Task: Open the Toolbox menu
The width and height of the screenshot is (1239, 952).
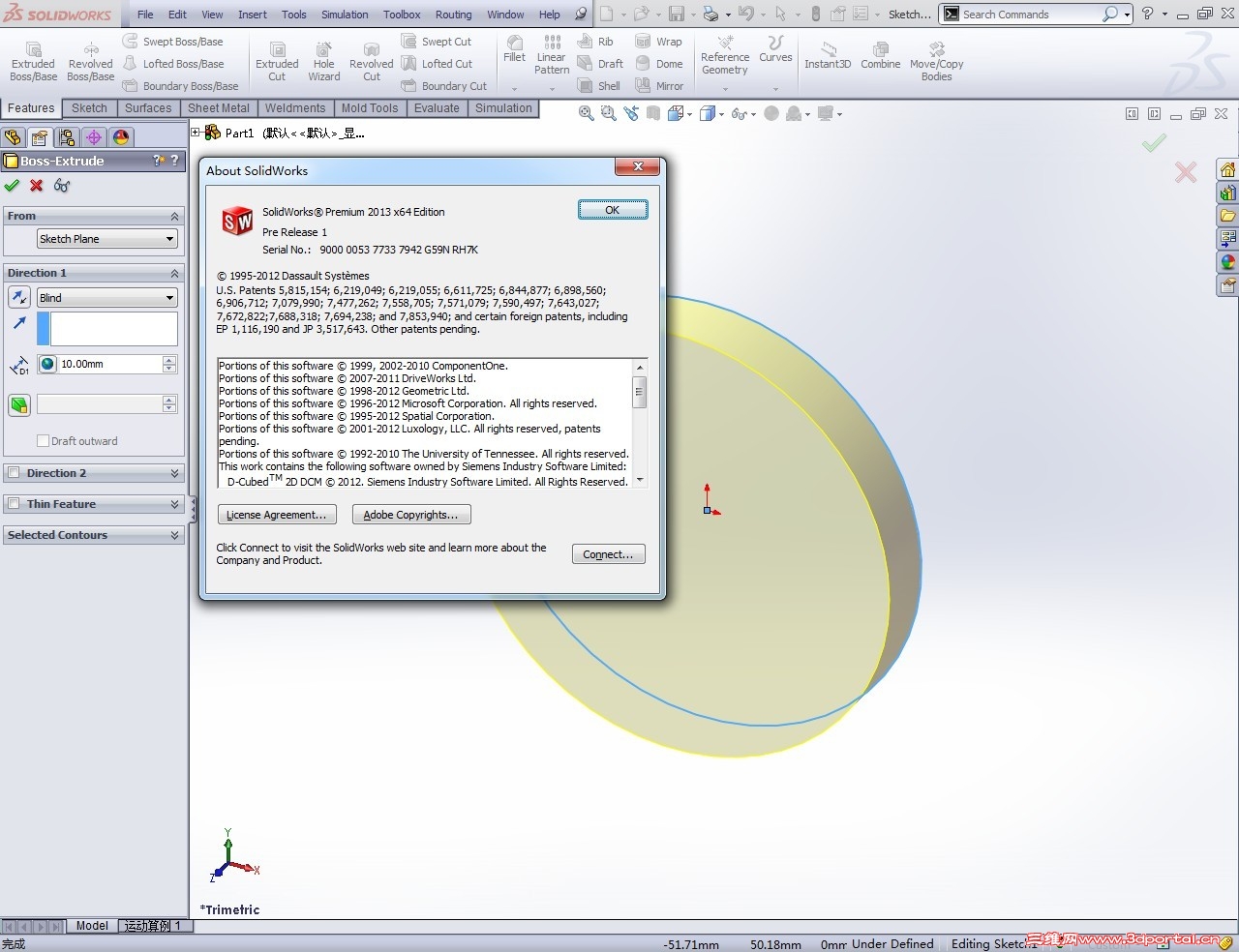Action: click(x=402, y=15)
